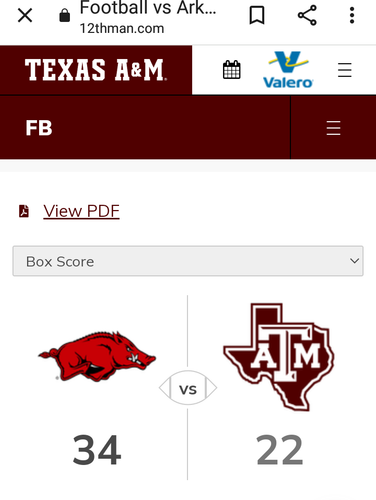
Task: Open the Box Score dropdown
Action: pos(188,261)
